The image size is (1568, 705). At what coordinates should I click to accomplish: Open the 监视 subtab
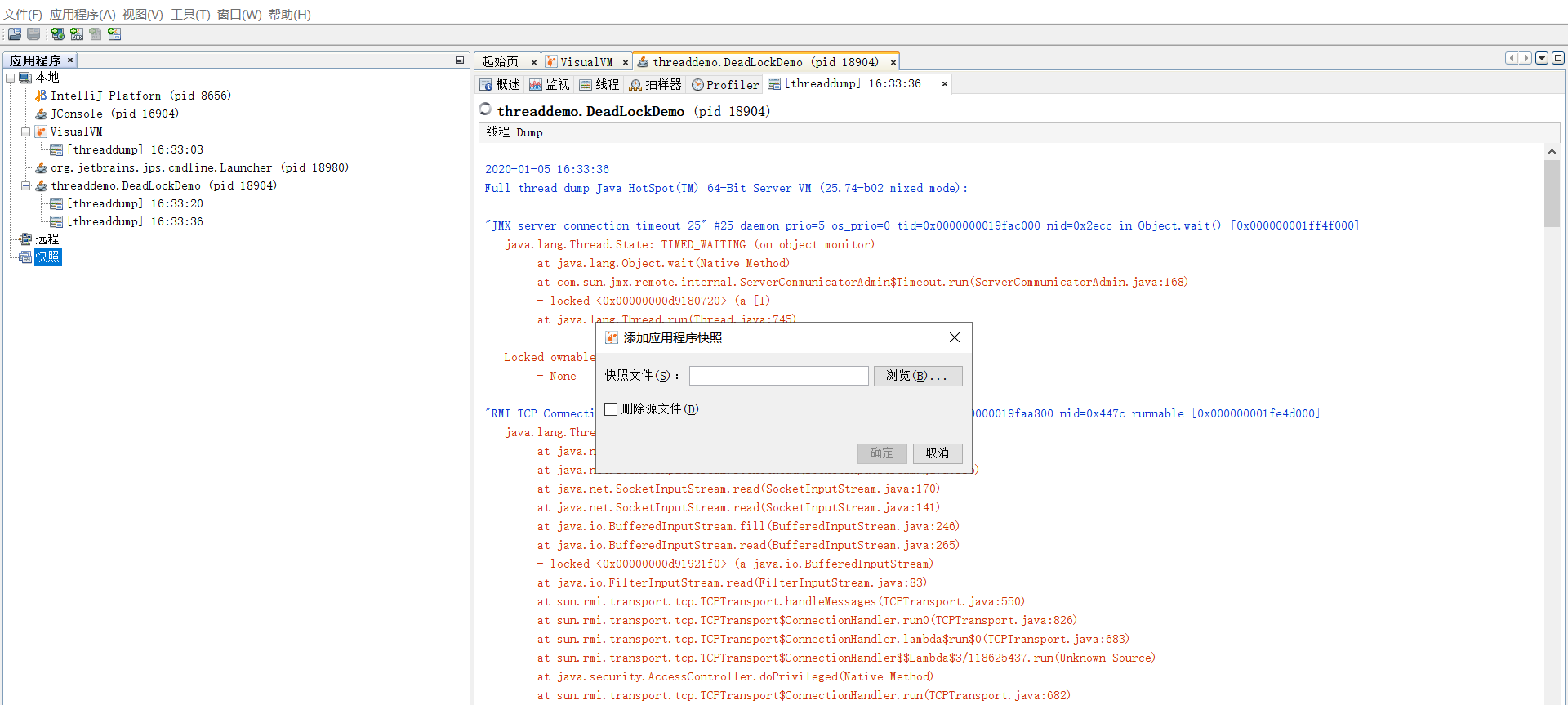pos(550,84)
